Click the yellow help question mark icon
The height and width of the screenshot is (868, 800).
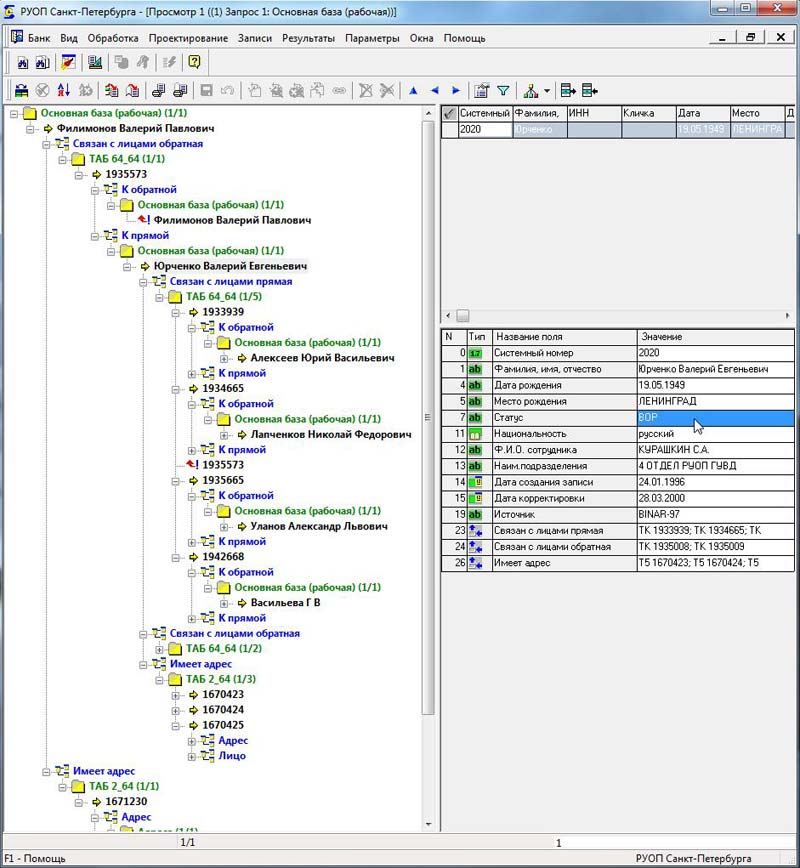(194, 61)
